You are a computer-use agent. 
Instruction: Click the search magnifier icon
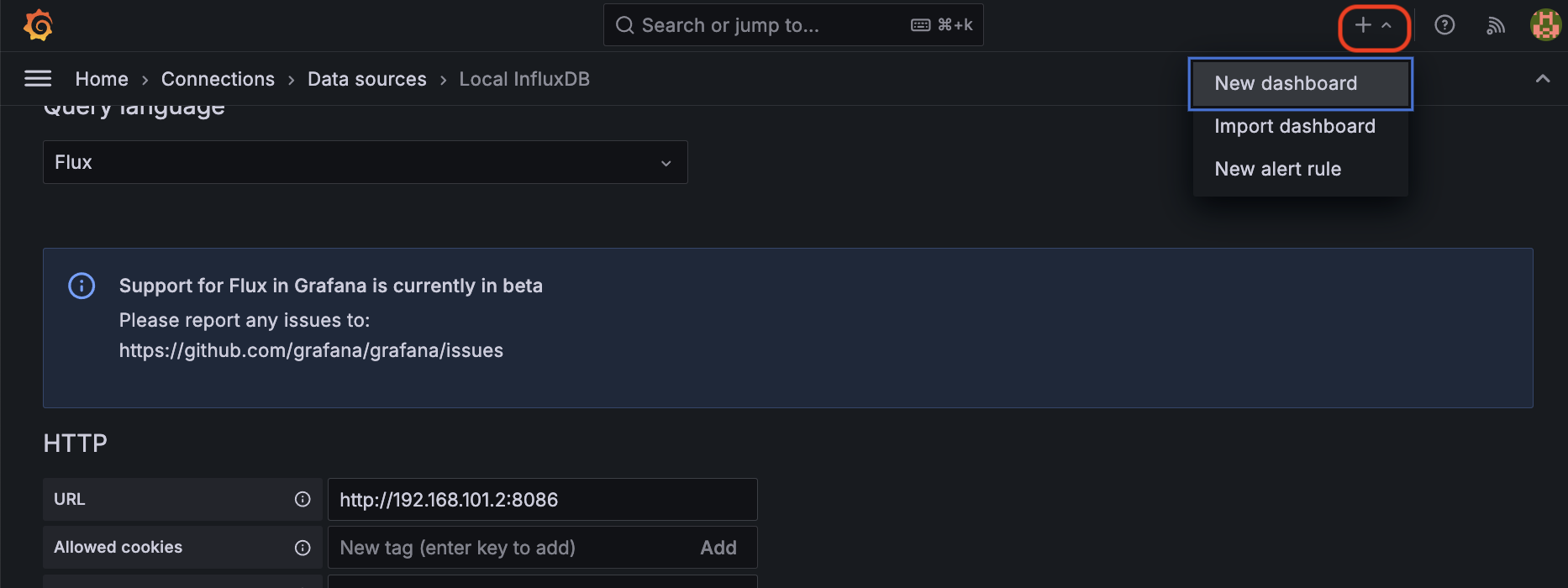tap(624, 25)
